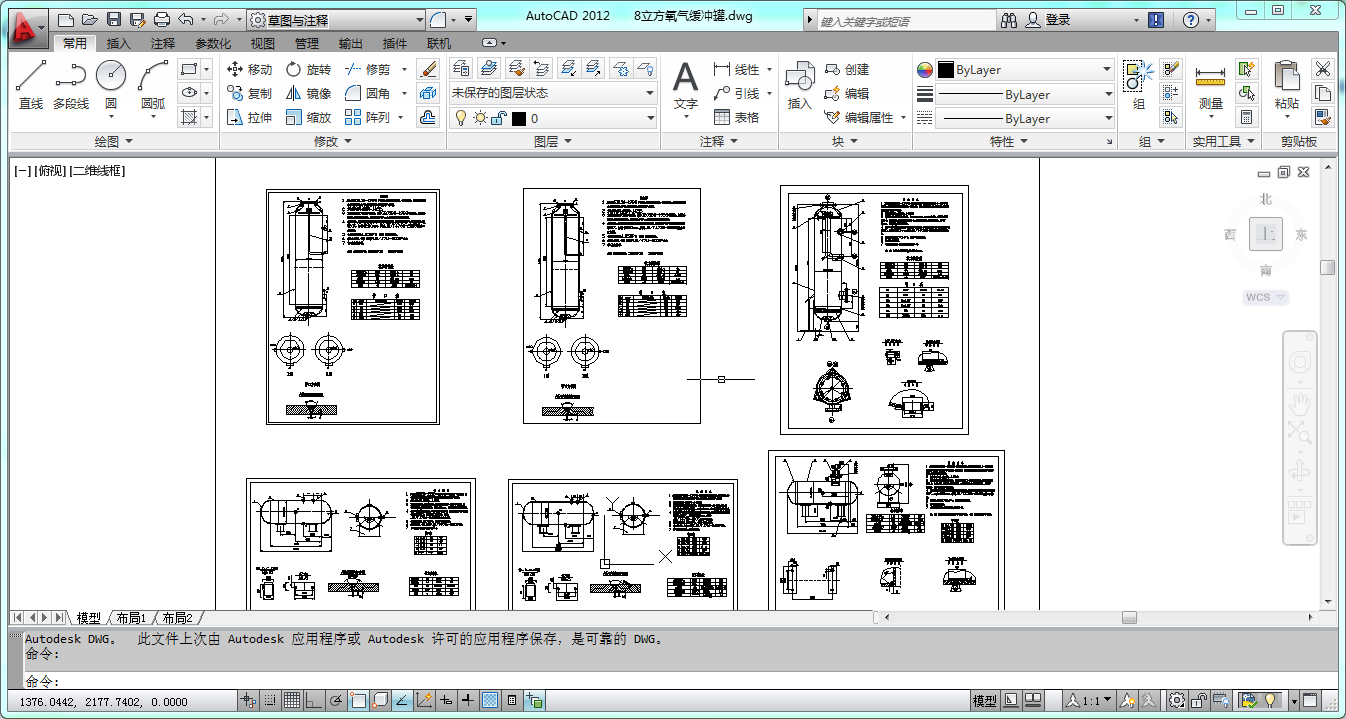Select the Arc (圆弧) tool
Image resolution: width=1346 pixels, height=719 pixels.
tap(153, 84)
